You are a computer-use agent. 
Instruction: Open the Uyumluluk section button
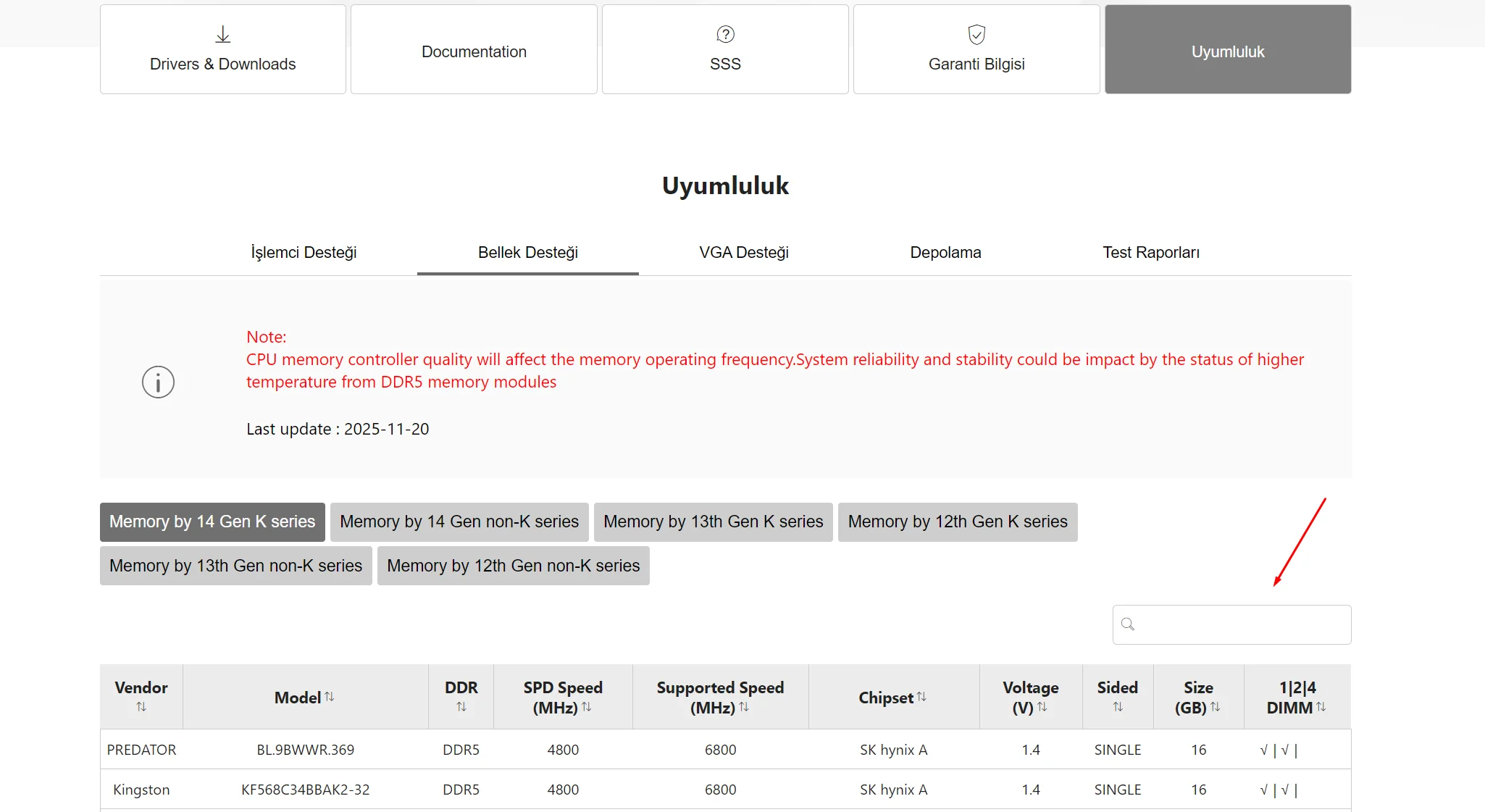pyautogui.click(x=1227, y=51)
